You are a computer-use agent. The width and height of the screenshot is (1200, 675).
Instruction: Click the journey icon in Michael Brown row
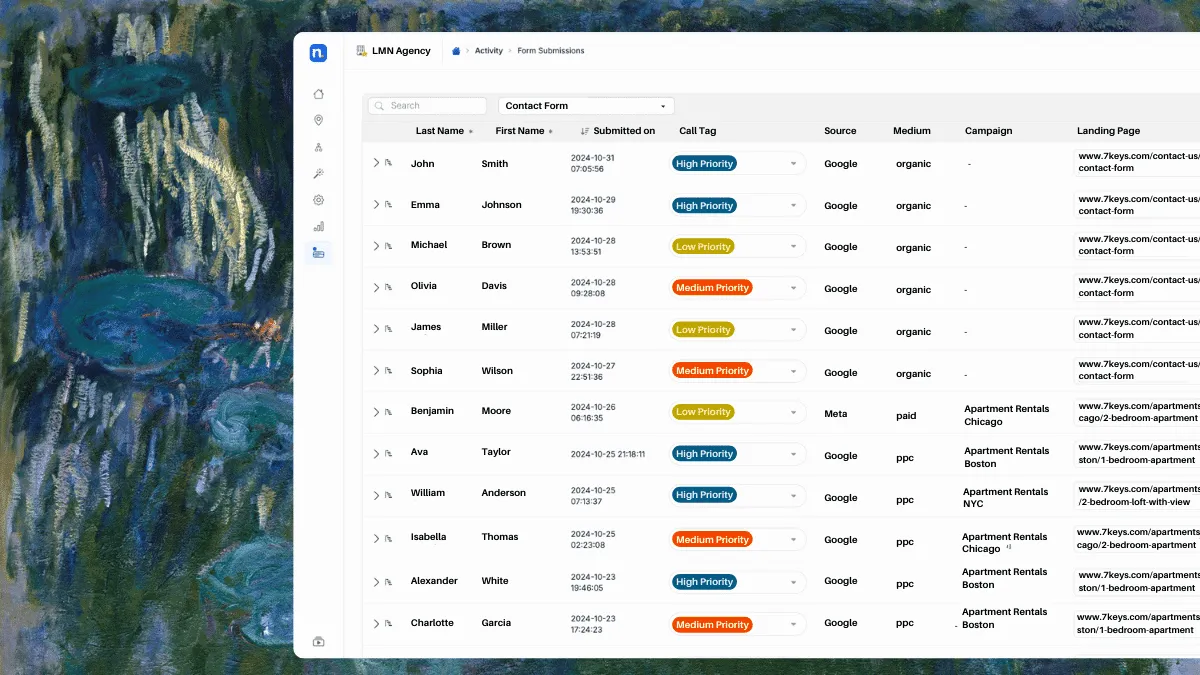coord(389,246)
